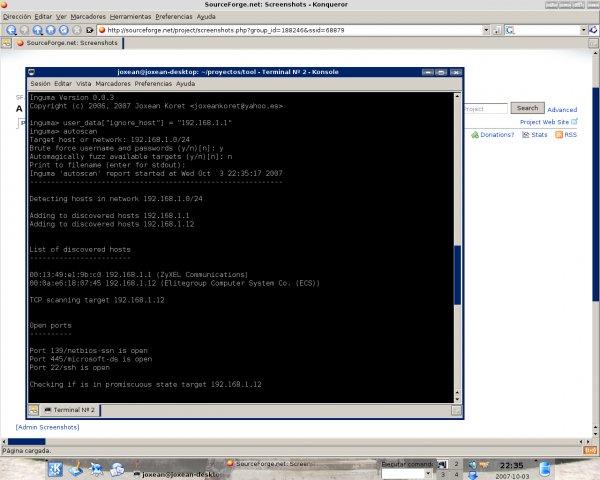Image resolution: width=600 pixels, height=480 pixels.
Task: Click the Search button
Action: coord(526,108)
